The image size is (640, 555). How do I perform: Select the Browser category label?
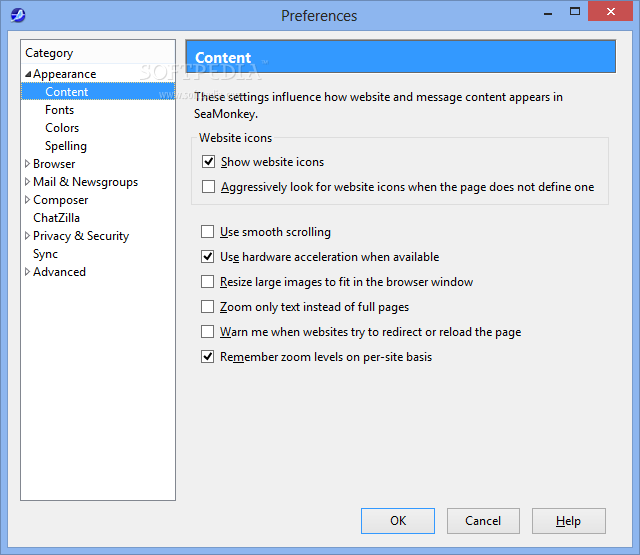pos(54,164)
